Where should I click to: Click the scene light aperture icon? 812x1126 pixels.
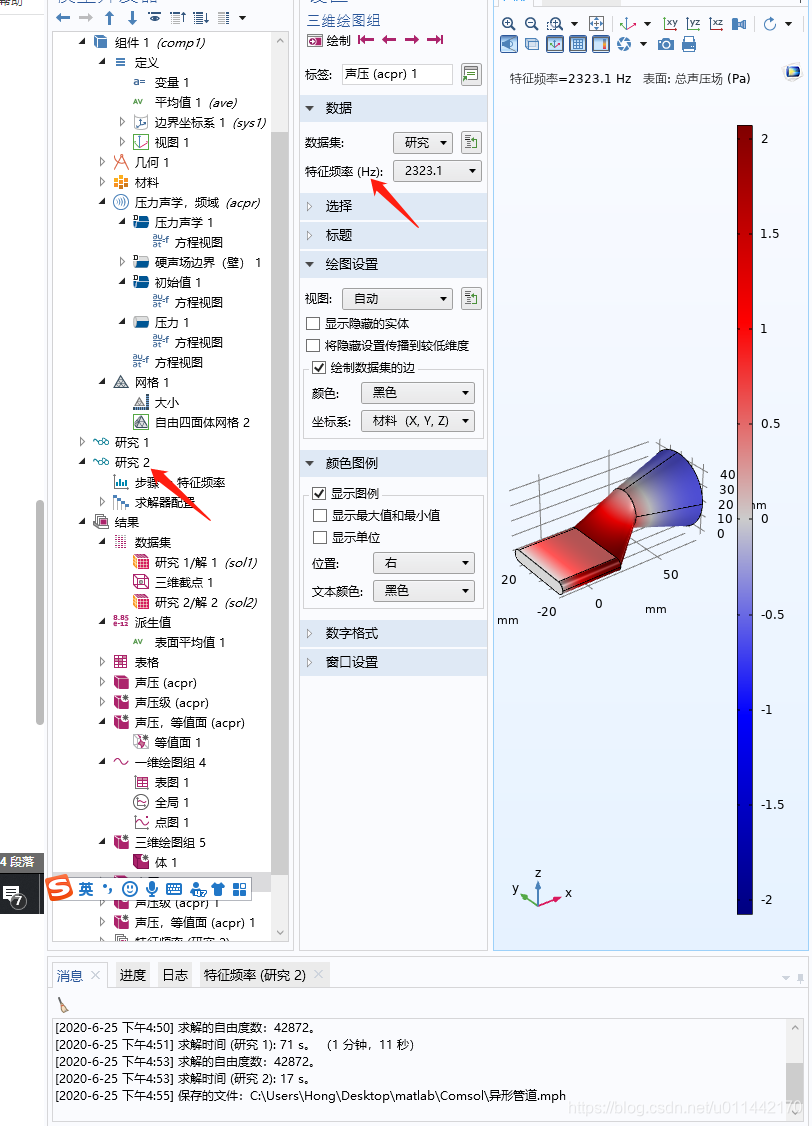pyautogui.click(x=624, y=45)
